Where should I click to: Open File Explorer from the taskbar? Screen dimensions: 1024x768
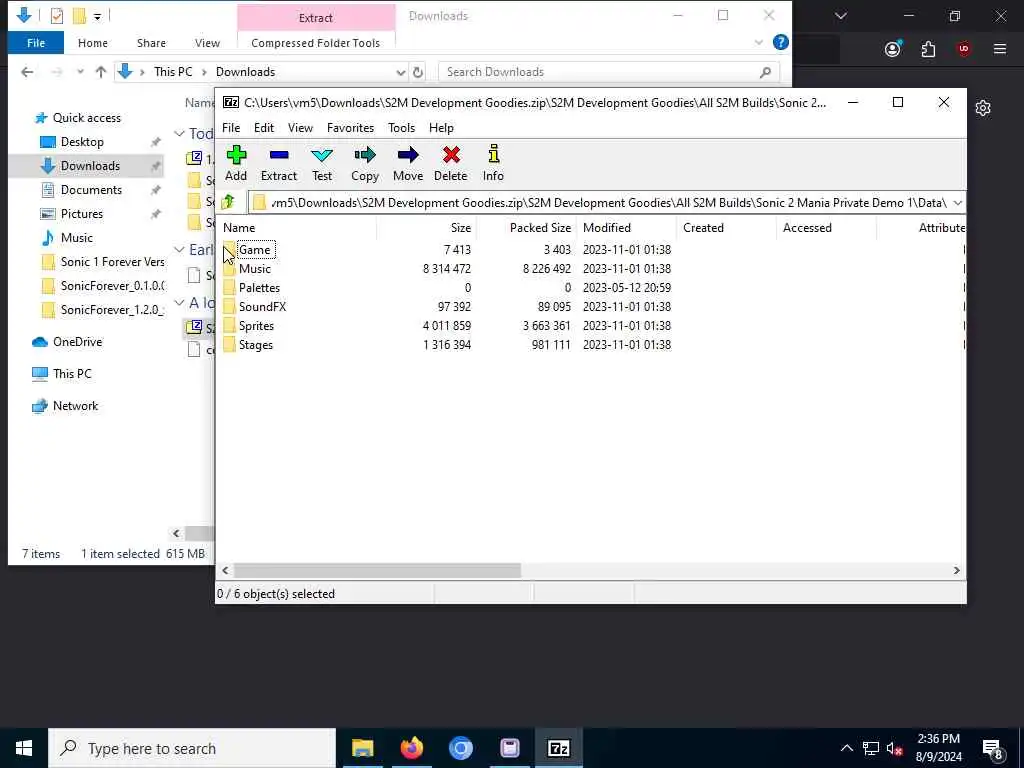(362, 748)
